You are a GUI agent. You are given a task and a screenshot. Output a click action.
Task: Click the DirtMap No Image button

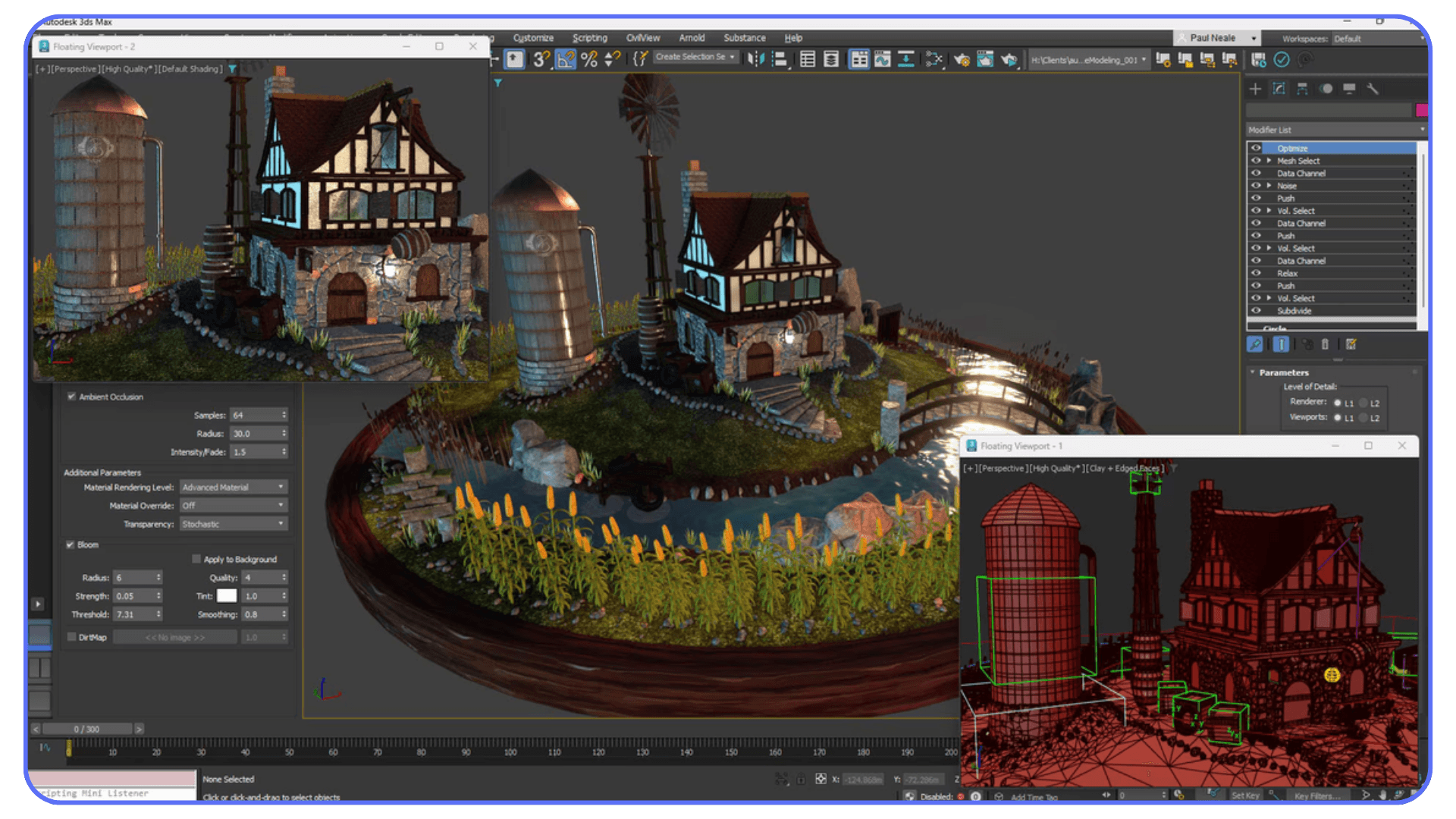pos(175,637)
